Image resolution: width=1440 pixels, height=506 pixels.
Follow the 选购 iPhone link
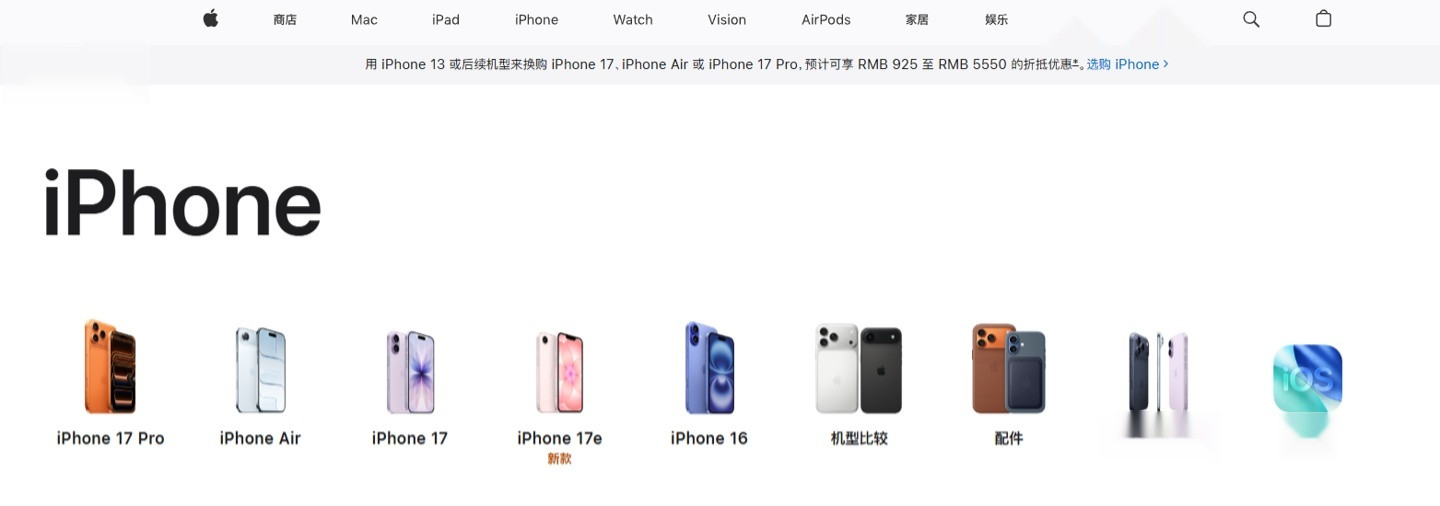[1127, 64]
